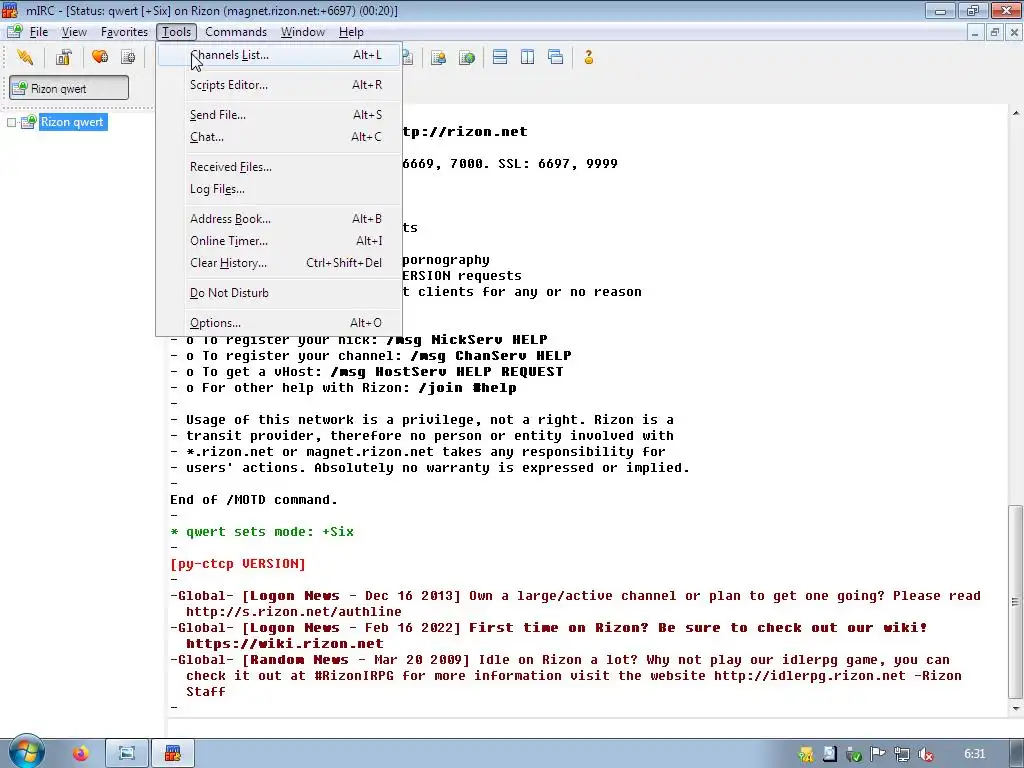Select Chat in the Tools menu
Screen dimensions: 1024x768
pyautogui.click(x=279, y=137)
